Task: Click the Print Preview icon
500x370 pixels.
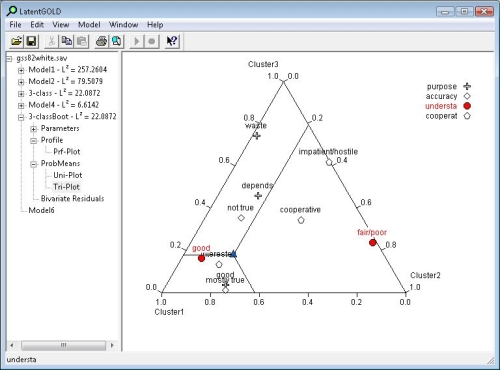Action: tap(116, 41)
